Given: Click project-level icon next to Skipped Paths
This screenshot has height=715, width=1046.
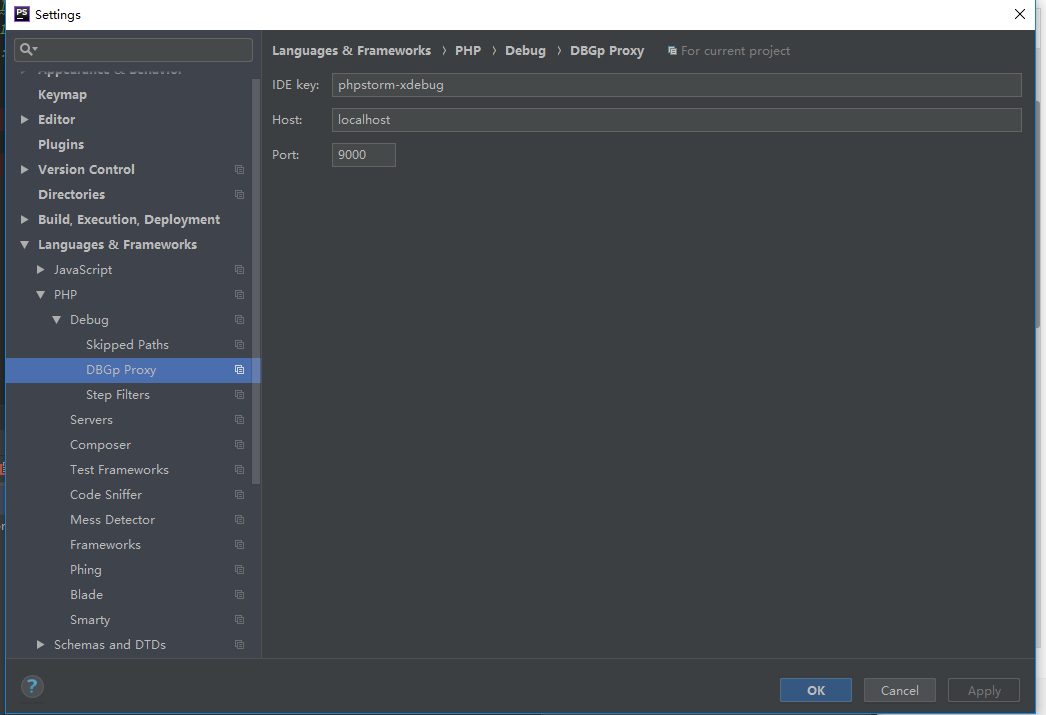Looking at the screenshot, I should pos(239,345).
